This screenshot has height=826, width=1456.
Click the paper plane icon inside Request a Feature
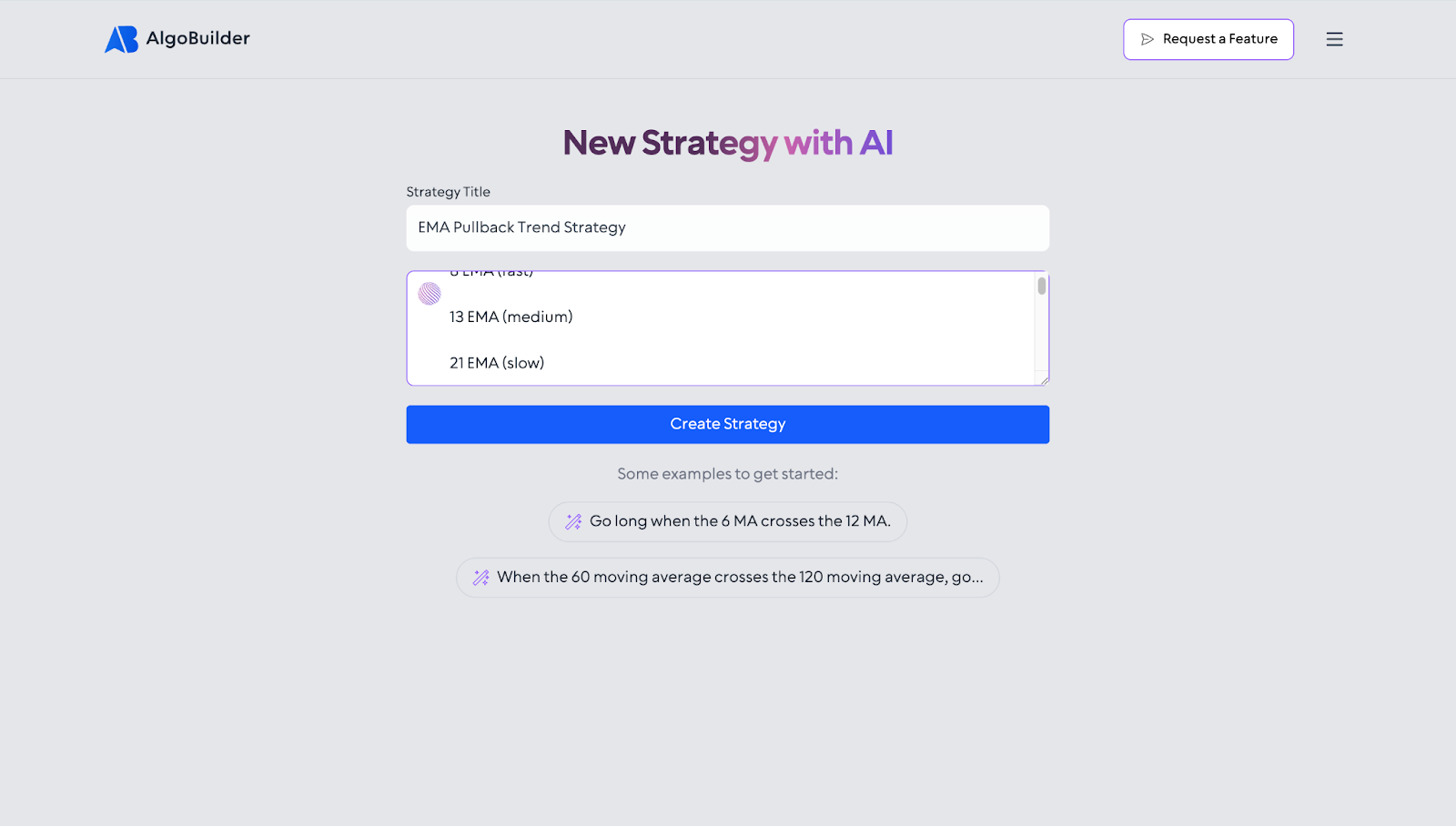click(1148, 39)
